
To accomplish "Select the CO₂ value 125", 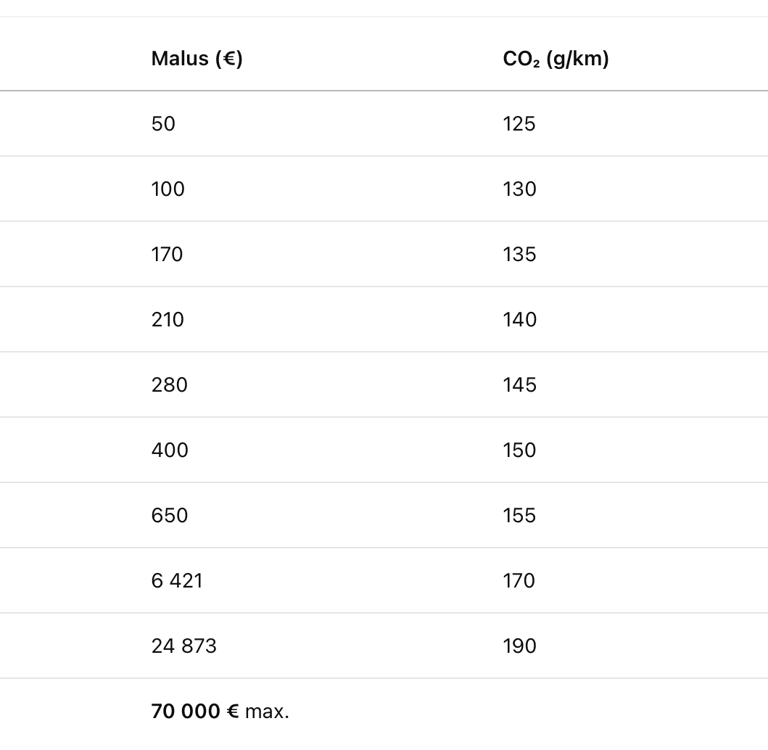I will point(519,124).
